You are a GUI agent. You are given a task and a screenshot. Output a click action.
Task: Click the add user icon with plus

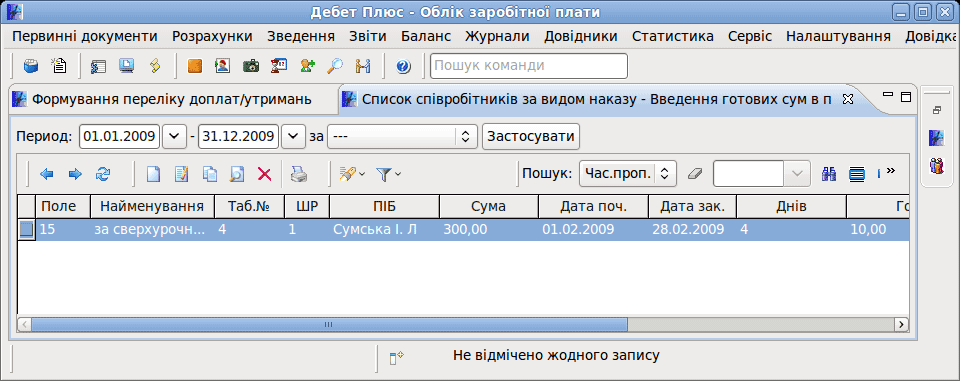pos(307,66)
